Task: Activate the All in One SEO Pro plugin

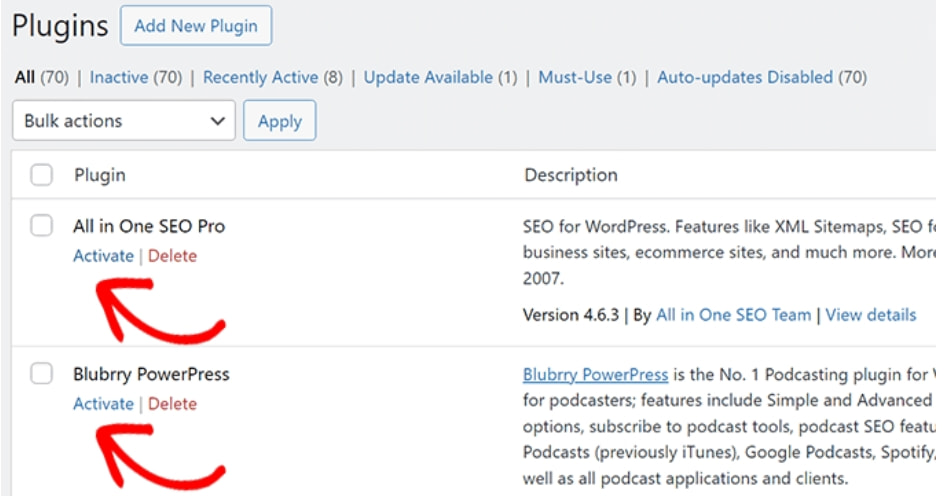Action: click(x=103, y=256)
